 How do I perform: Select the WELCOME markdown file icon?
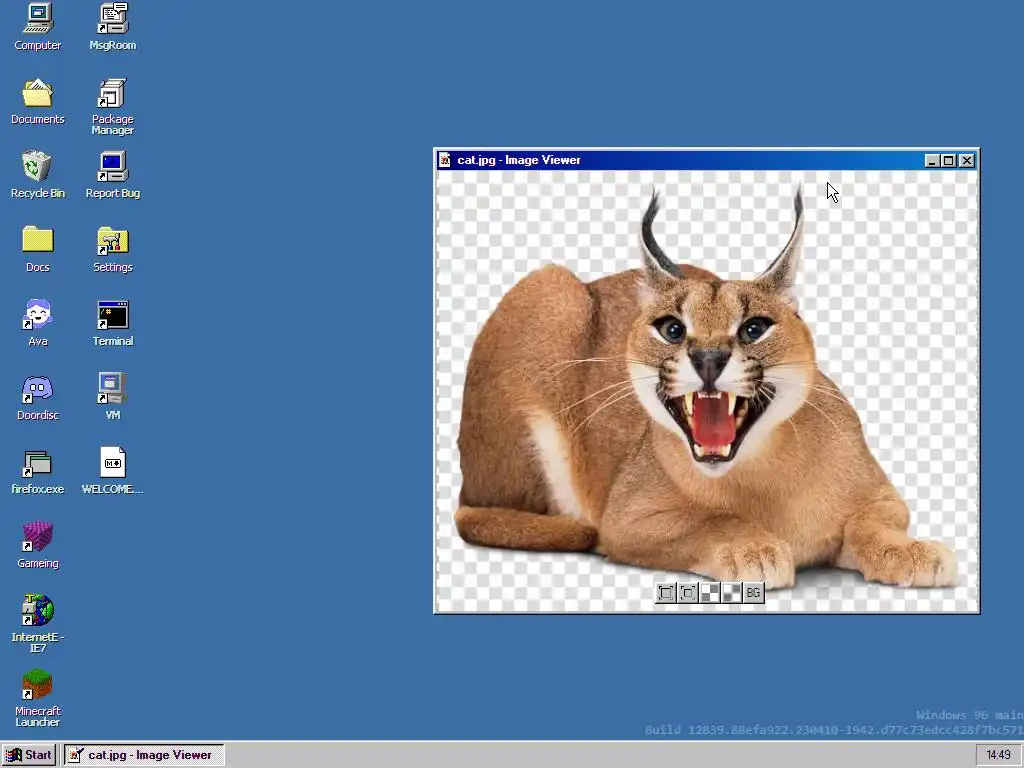pyautogui.click(x=112, y=471)
